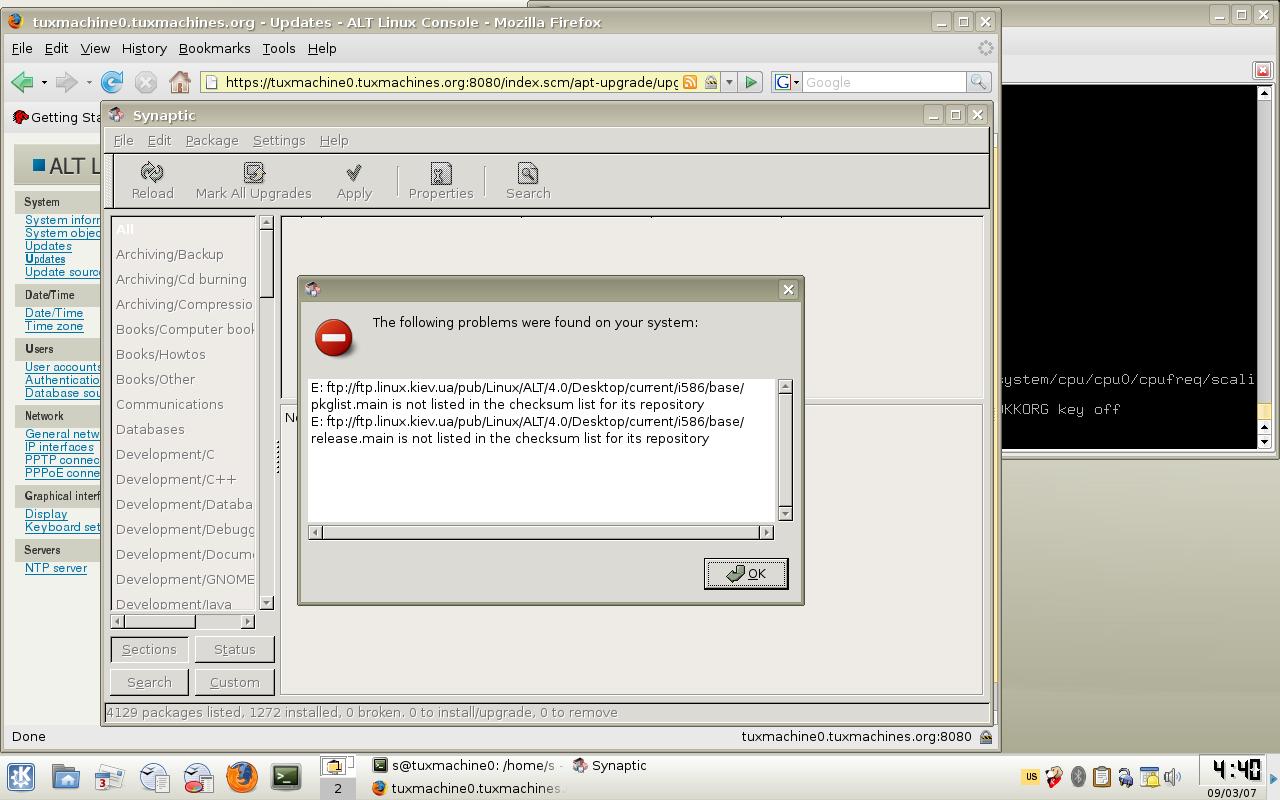Image resolution: width=1280 pixels, height=800 pixels.
Task: Select the Communications section
Action: 170,404
